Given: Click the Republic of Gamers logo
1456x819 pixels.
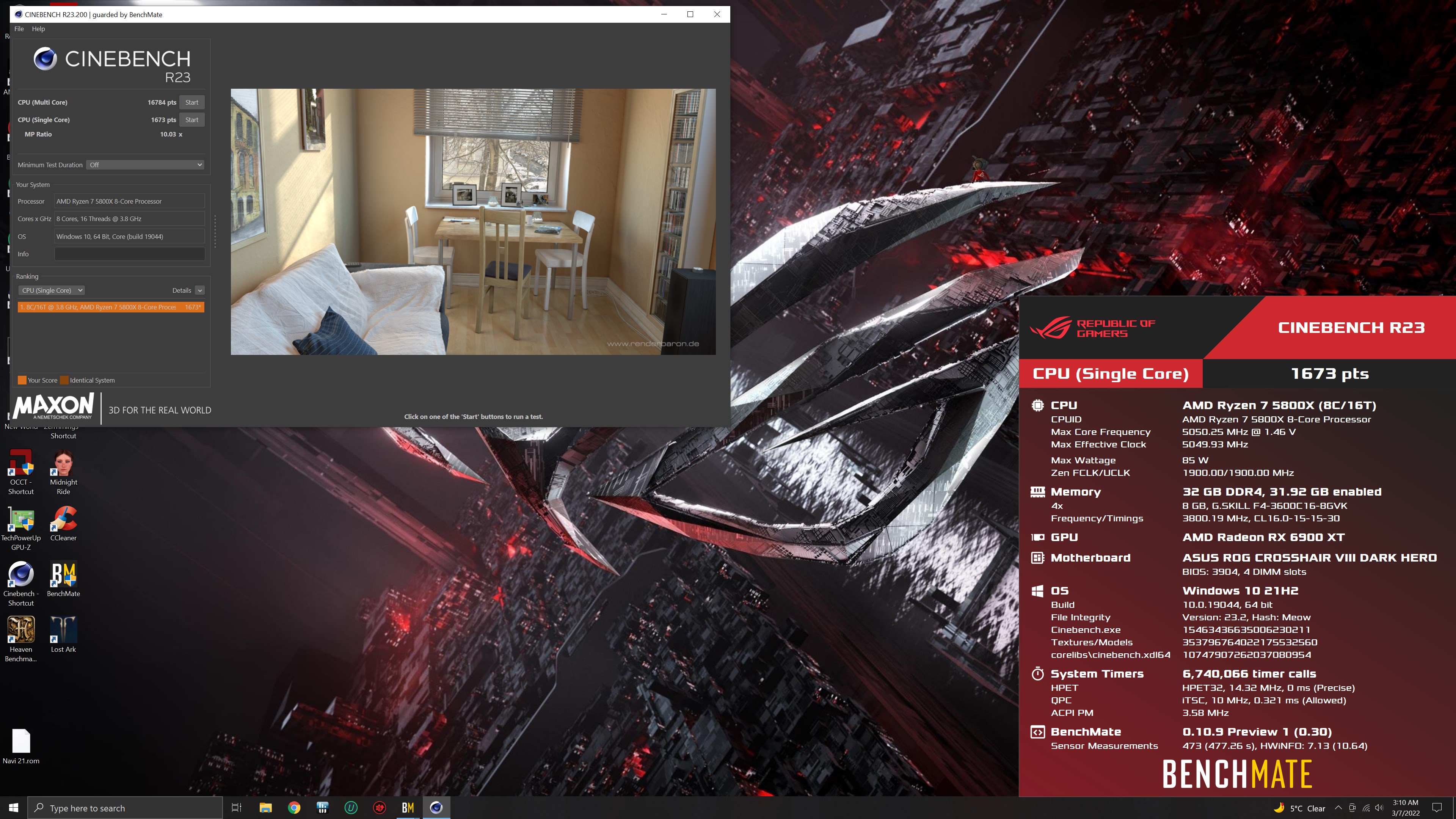Looking at the screenshot, I should pos(1092,328).
